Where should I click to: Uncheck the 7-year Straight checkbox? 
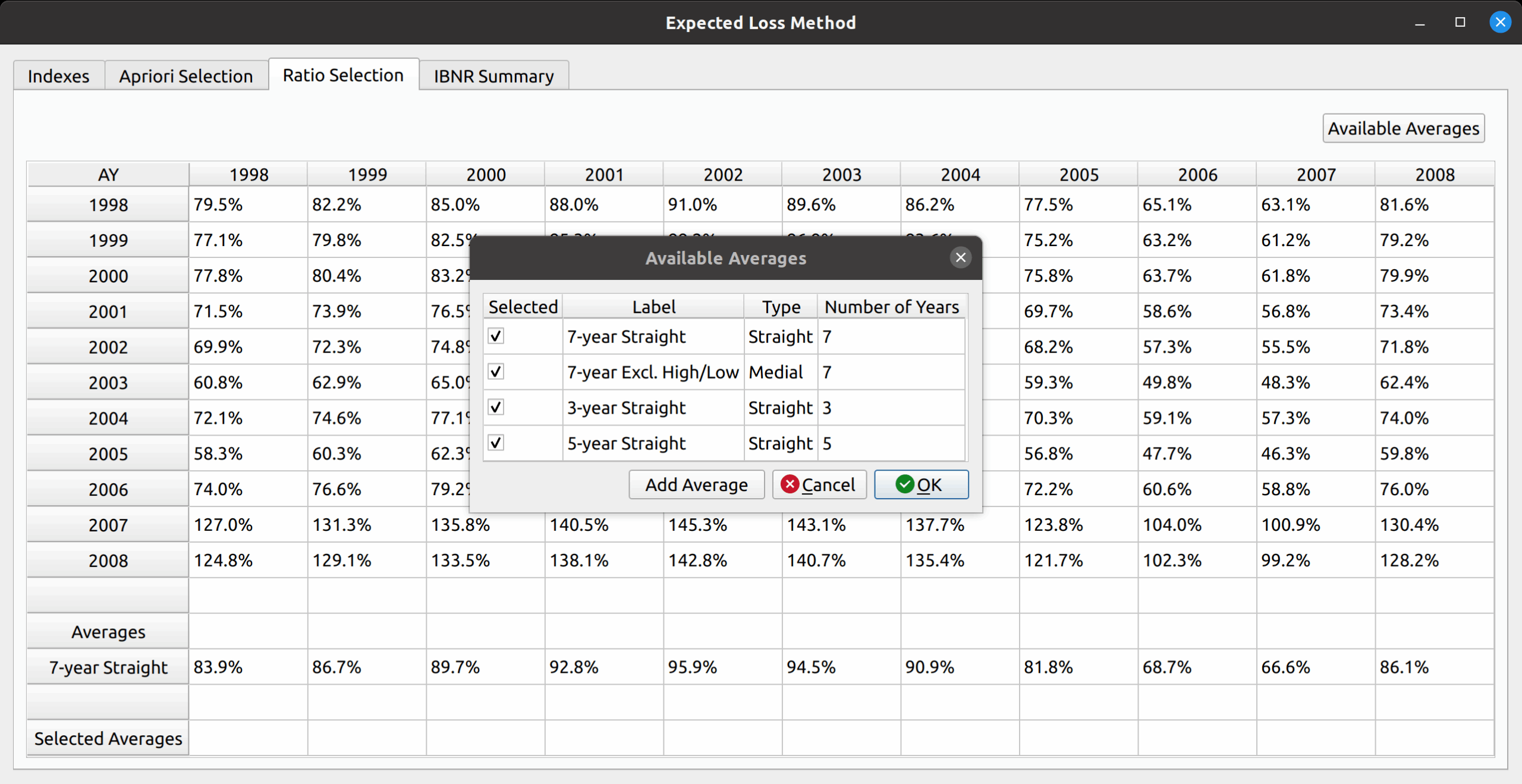(x=496, y=336)
